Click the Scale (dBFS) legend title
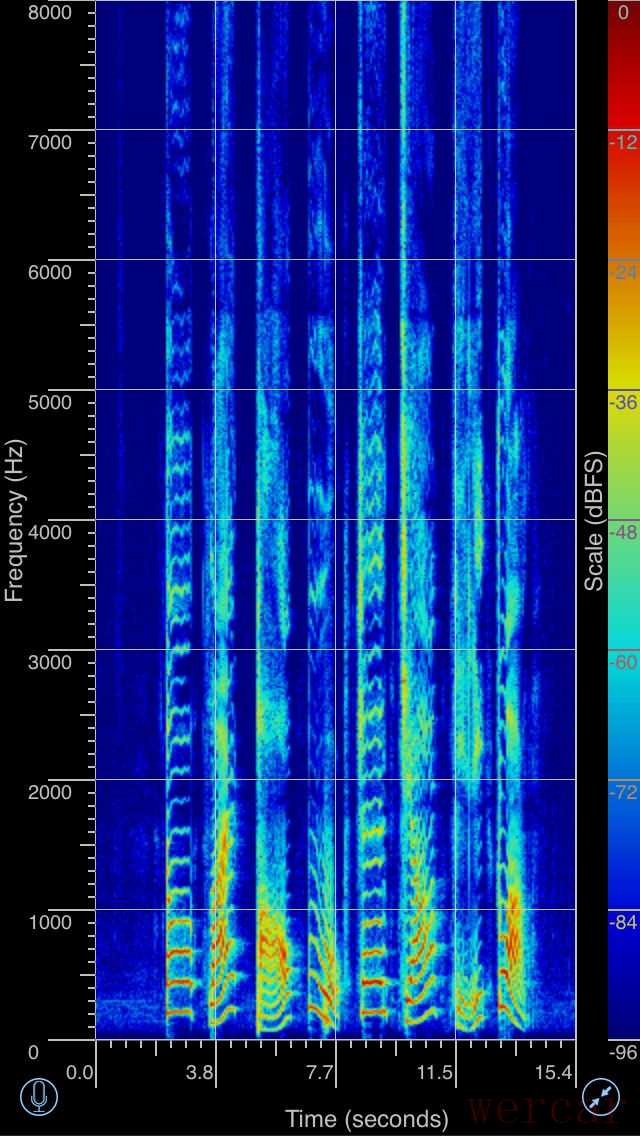The image size is (640, 1136). tap(595, 522)
